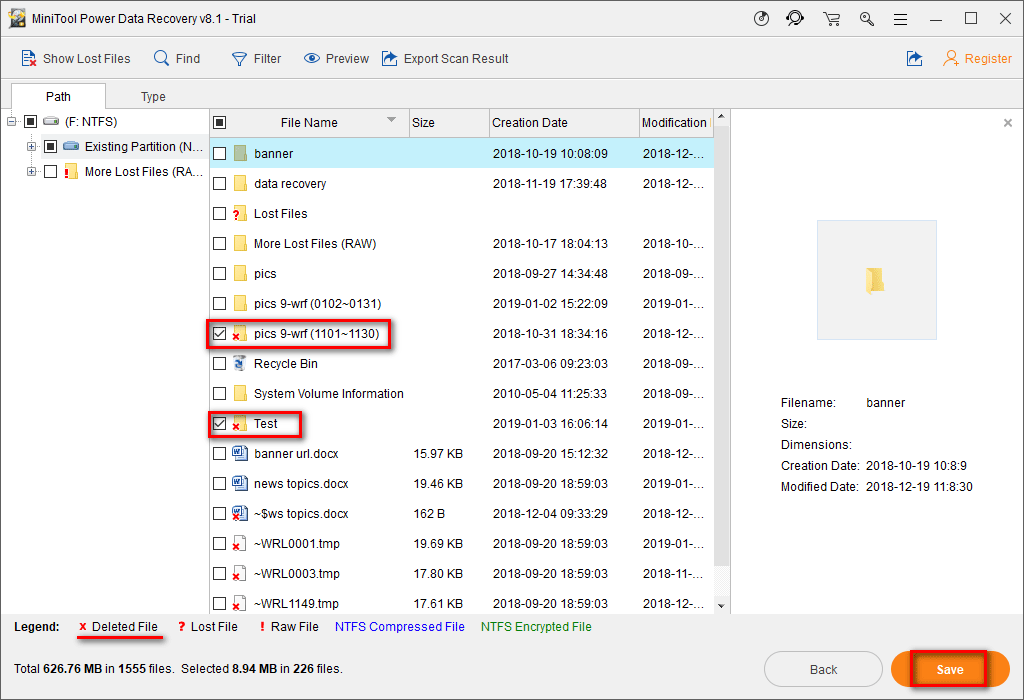Select the More Lost Files (RAW) row in the file list
1024x700 pixels.
click(x=462, y=244)
